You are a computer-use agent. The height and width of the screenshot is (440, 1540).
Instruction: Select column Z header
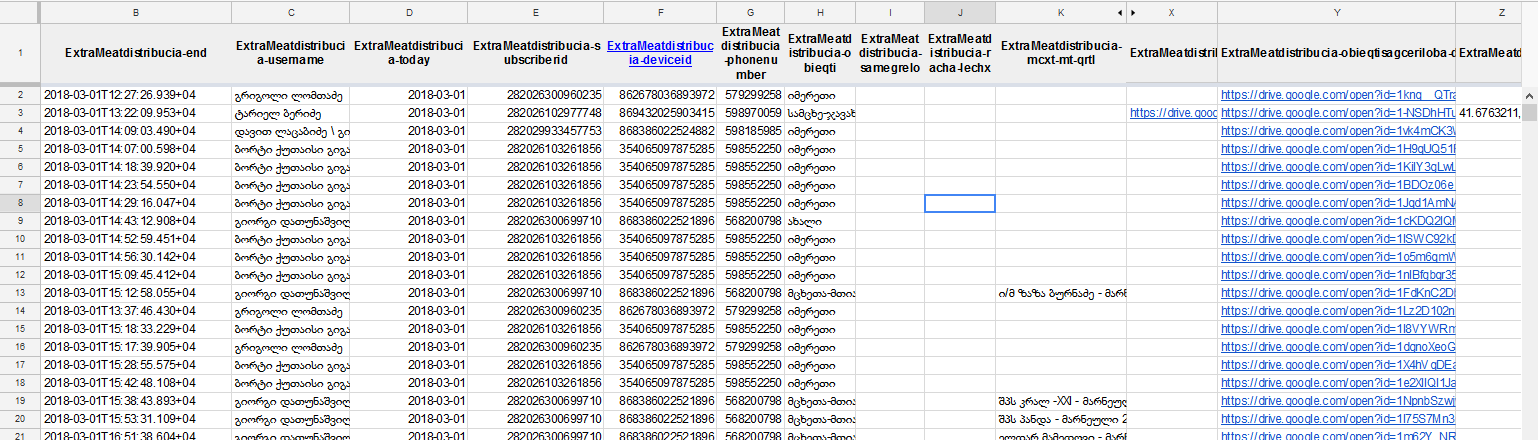pos(1500,12)
